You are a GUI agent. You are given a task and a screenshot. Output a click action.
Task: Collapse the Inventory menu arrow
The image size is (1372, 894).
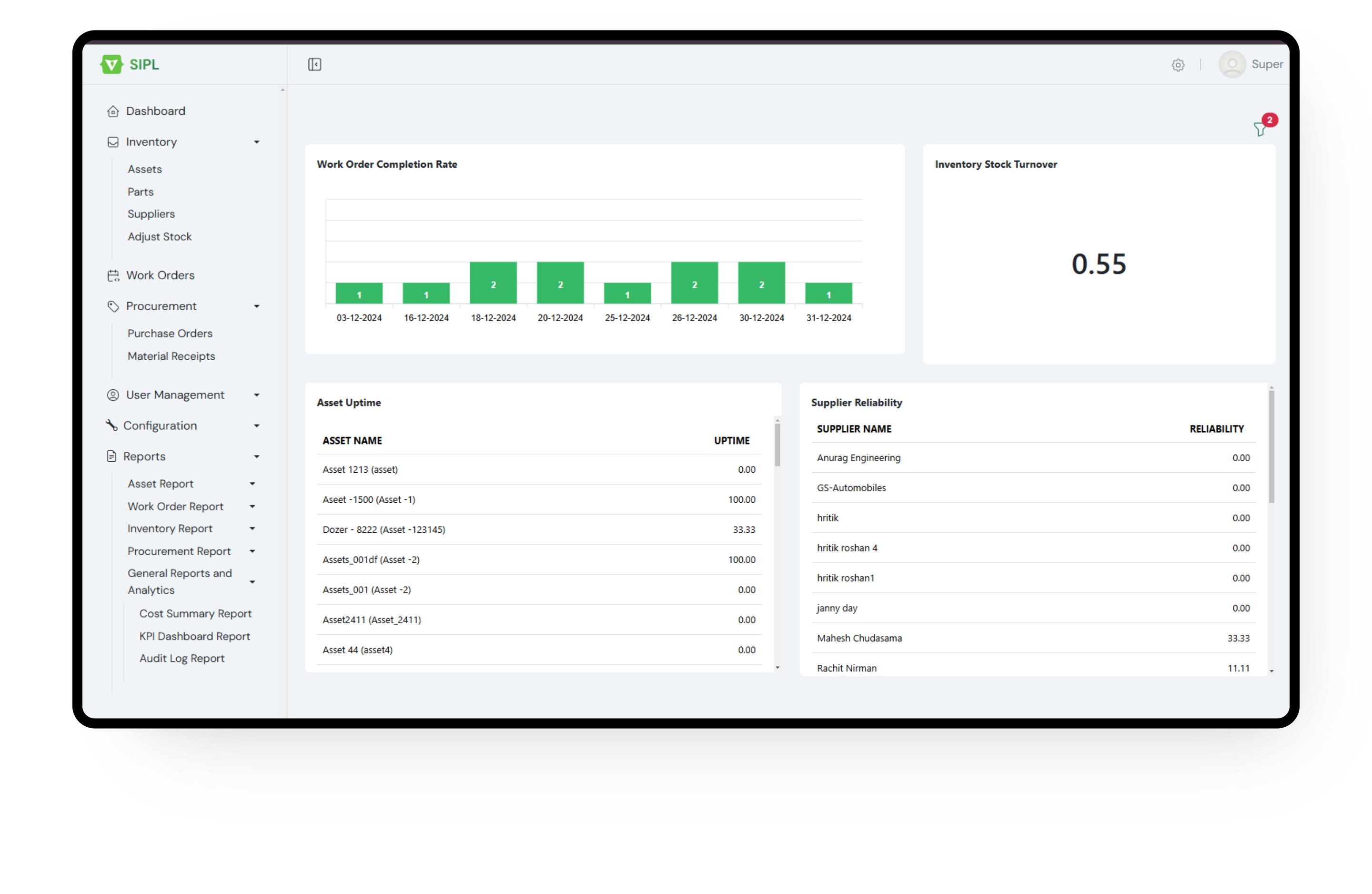pyautogui.click(x=256, y=142)
